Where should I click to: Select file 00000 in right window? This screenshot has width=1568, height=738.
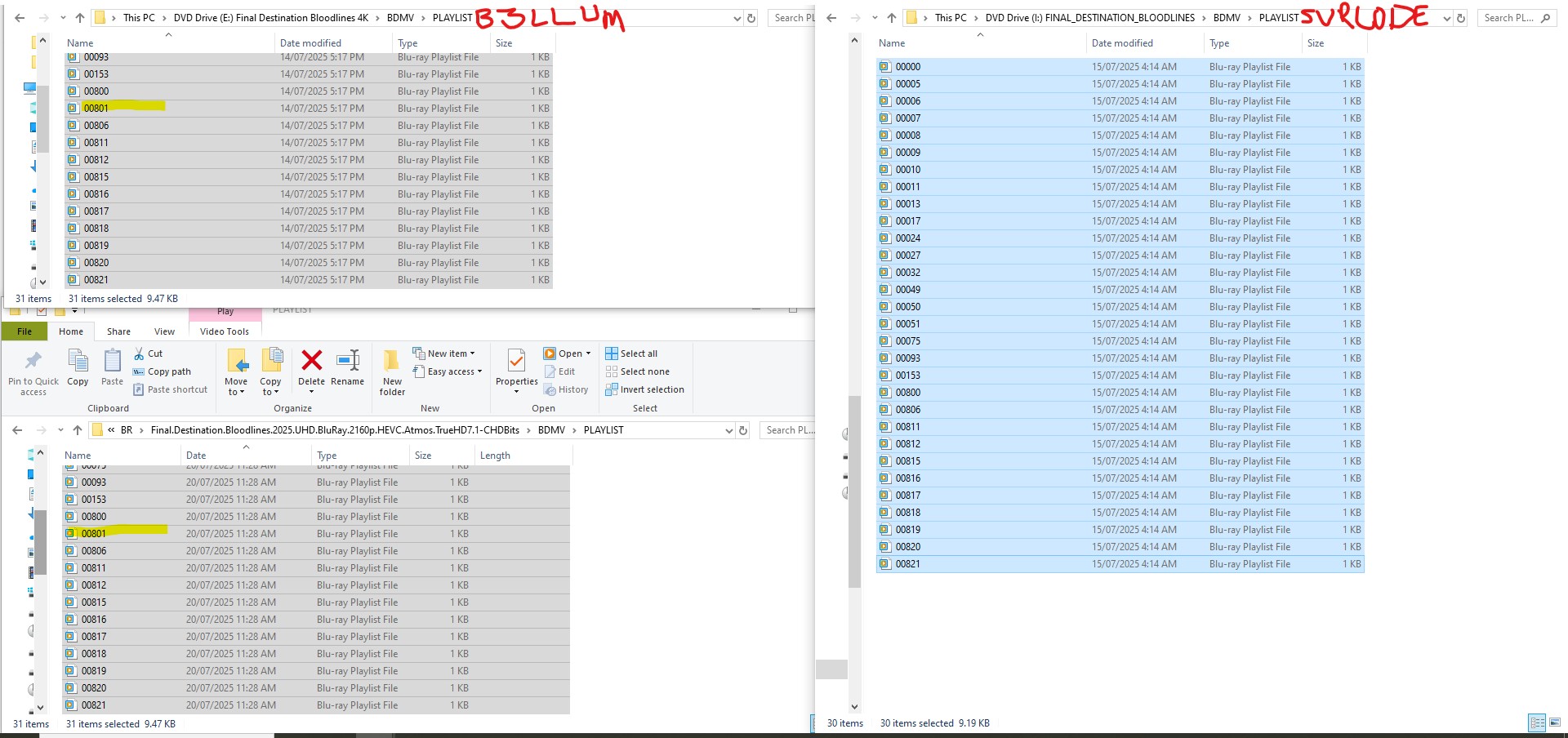pyautogui.click(x=1120, y=67)
